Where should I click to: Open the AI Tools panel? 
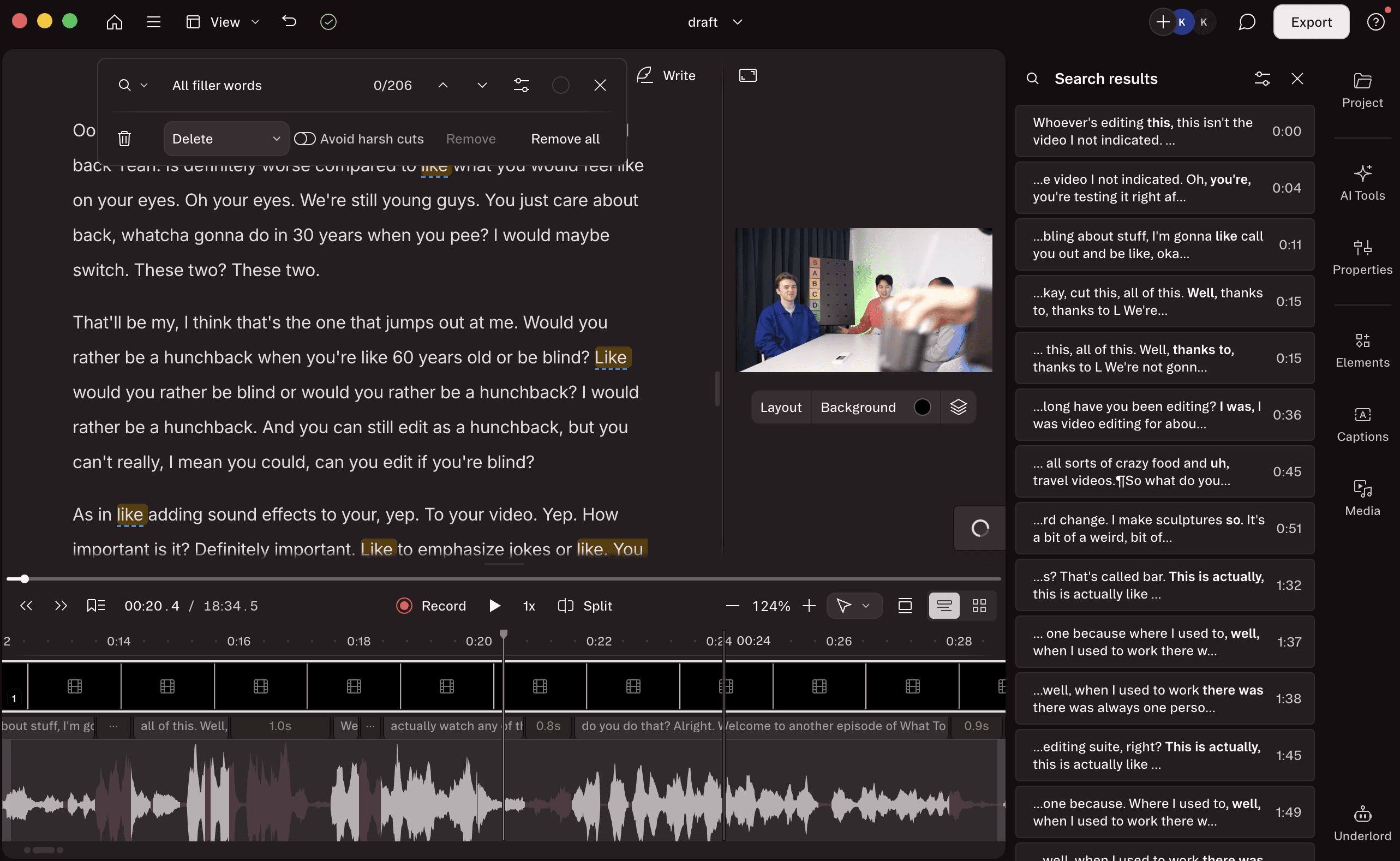point(1362,181)
